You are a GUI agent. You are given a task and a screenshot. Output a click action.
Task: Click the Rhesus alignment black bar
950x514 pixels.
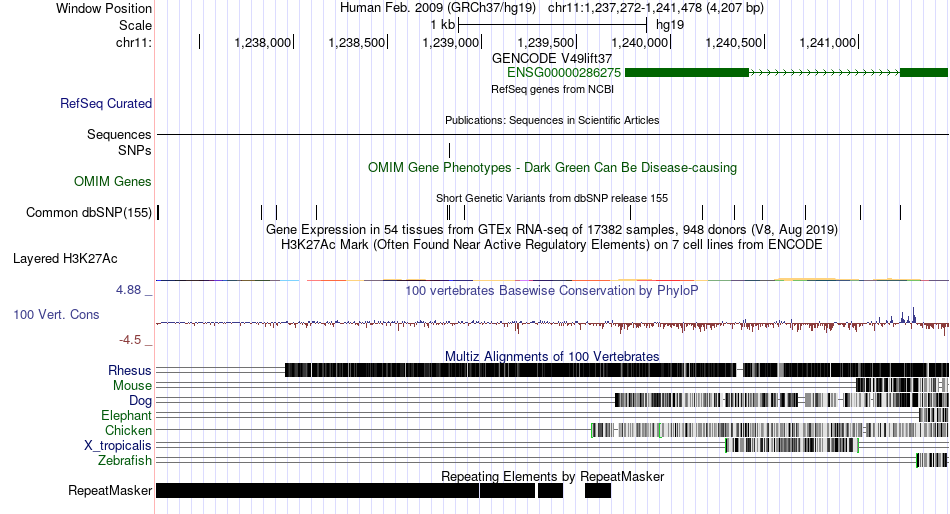(510, 370)
